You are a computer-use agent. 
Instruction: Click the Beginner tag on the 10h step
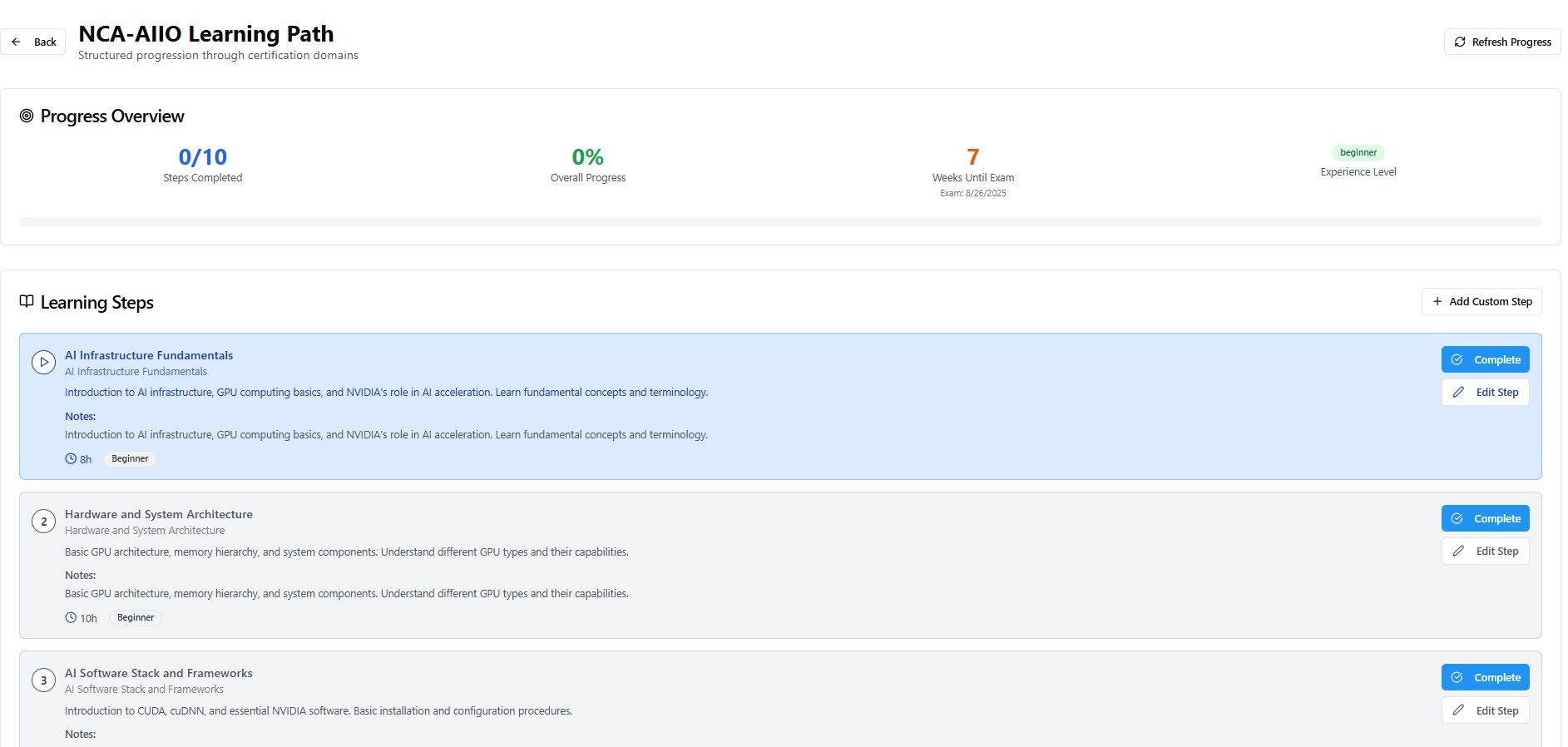click(x=136, y=618)
